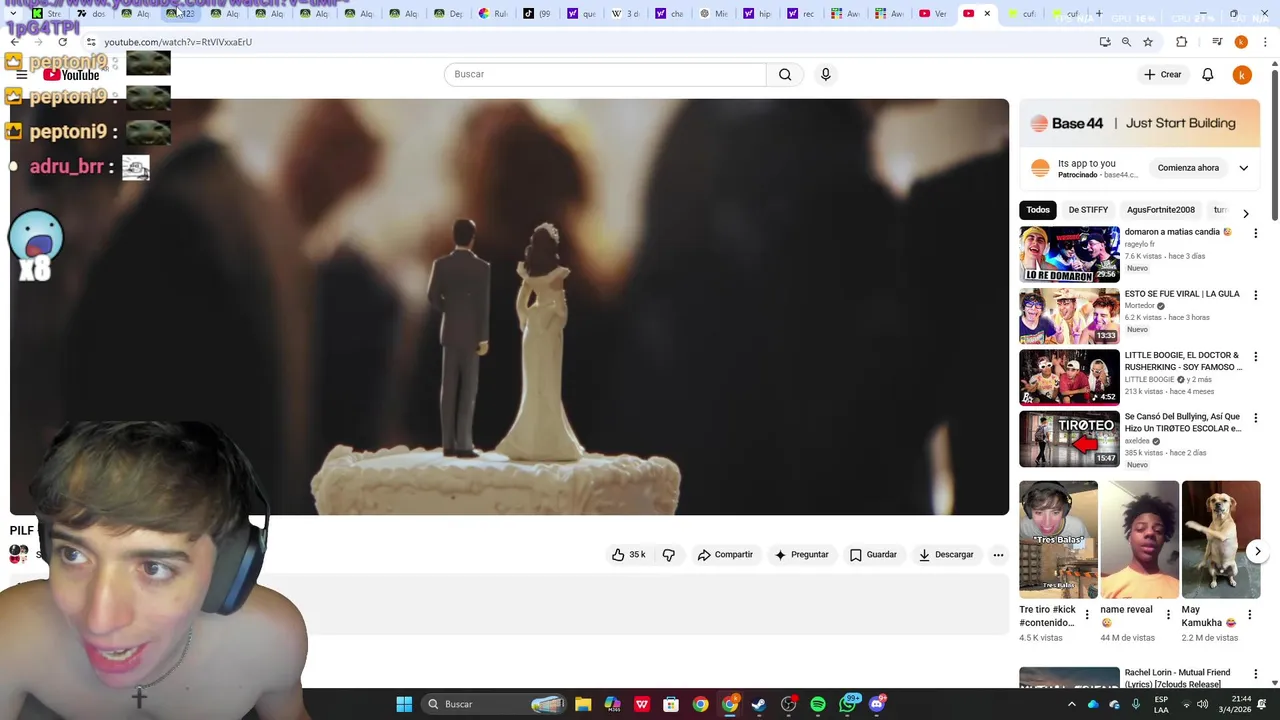This screenshot has width=1280, height=720.
Task: Open options for 'domaron a matias candia' video
Action: (1256, 233)
